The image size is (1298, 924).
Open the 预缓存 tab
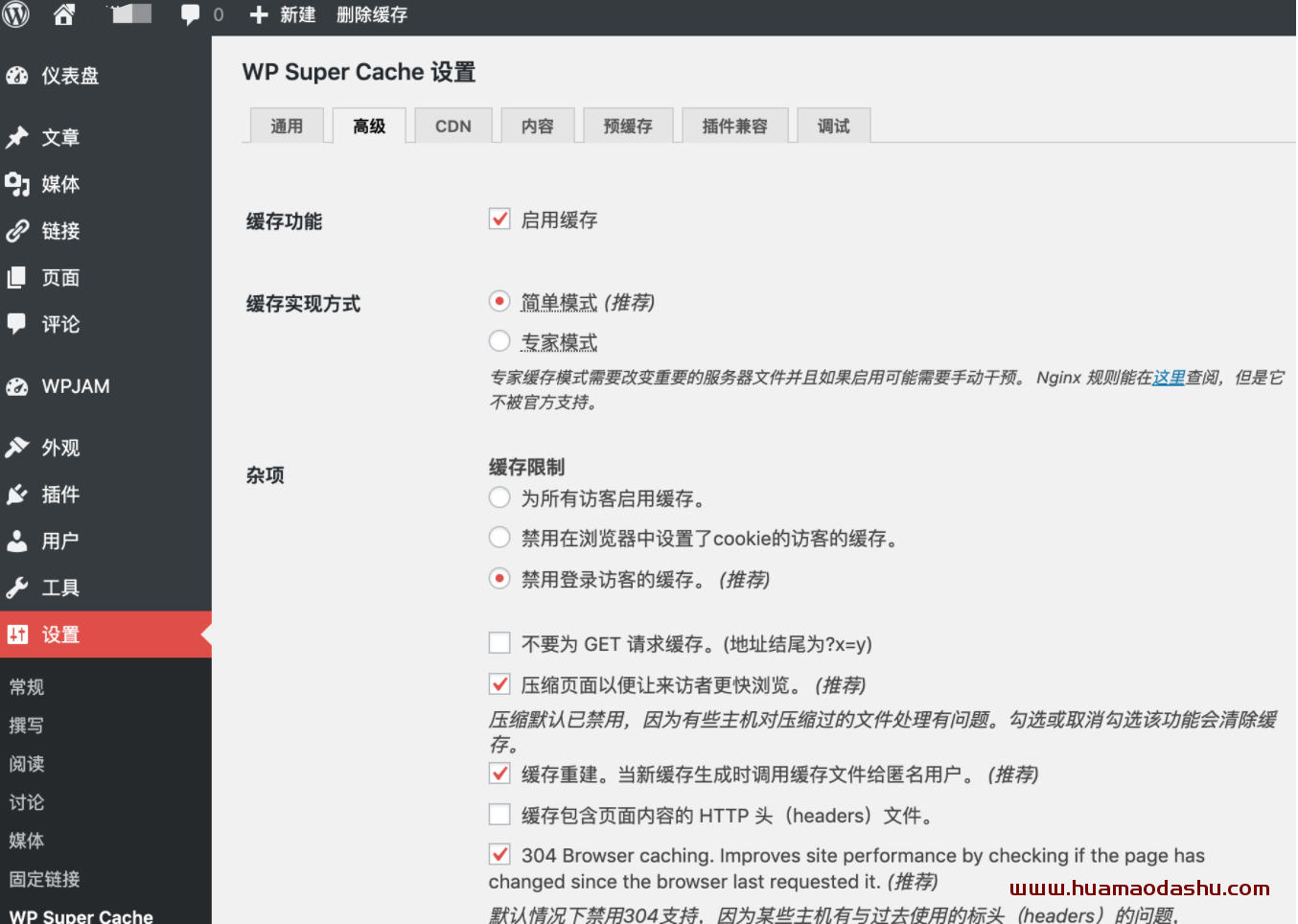pyautogui.click(x=628, y=126)
